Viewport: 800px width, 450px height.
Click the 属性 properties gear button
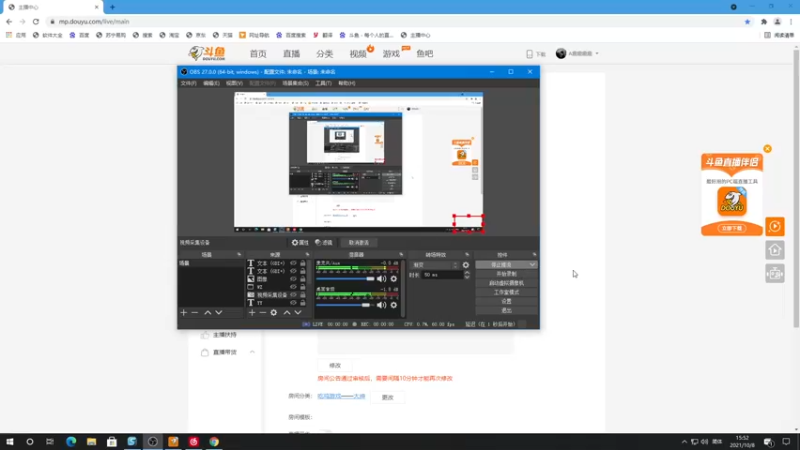point(300,242)
